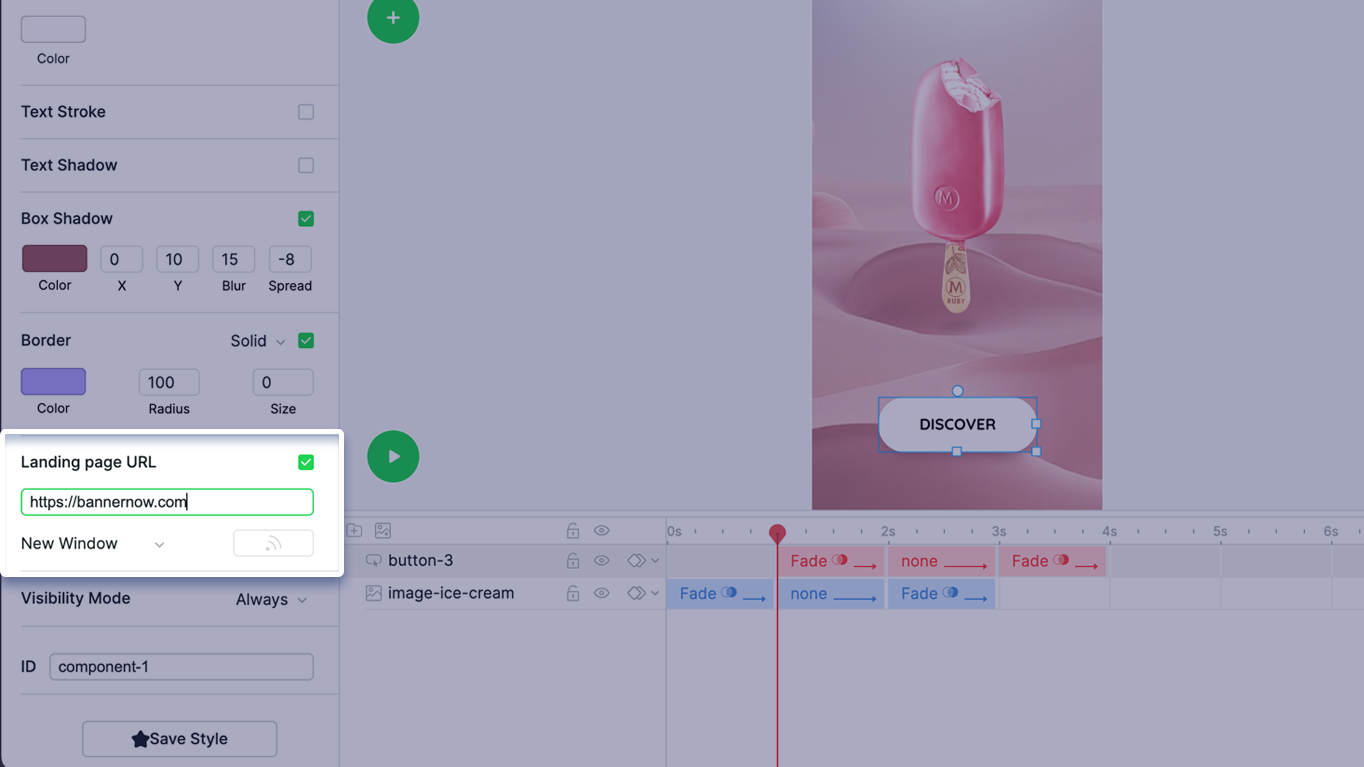Click the button-3 layer type icon
This screenshot has width=1364, height=767.
(373, 561)
